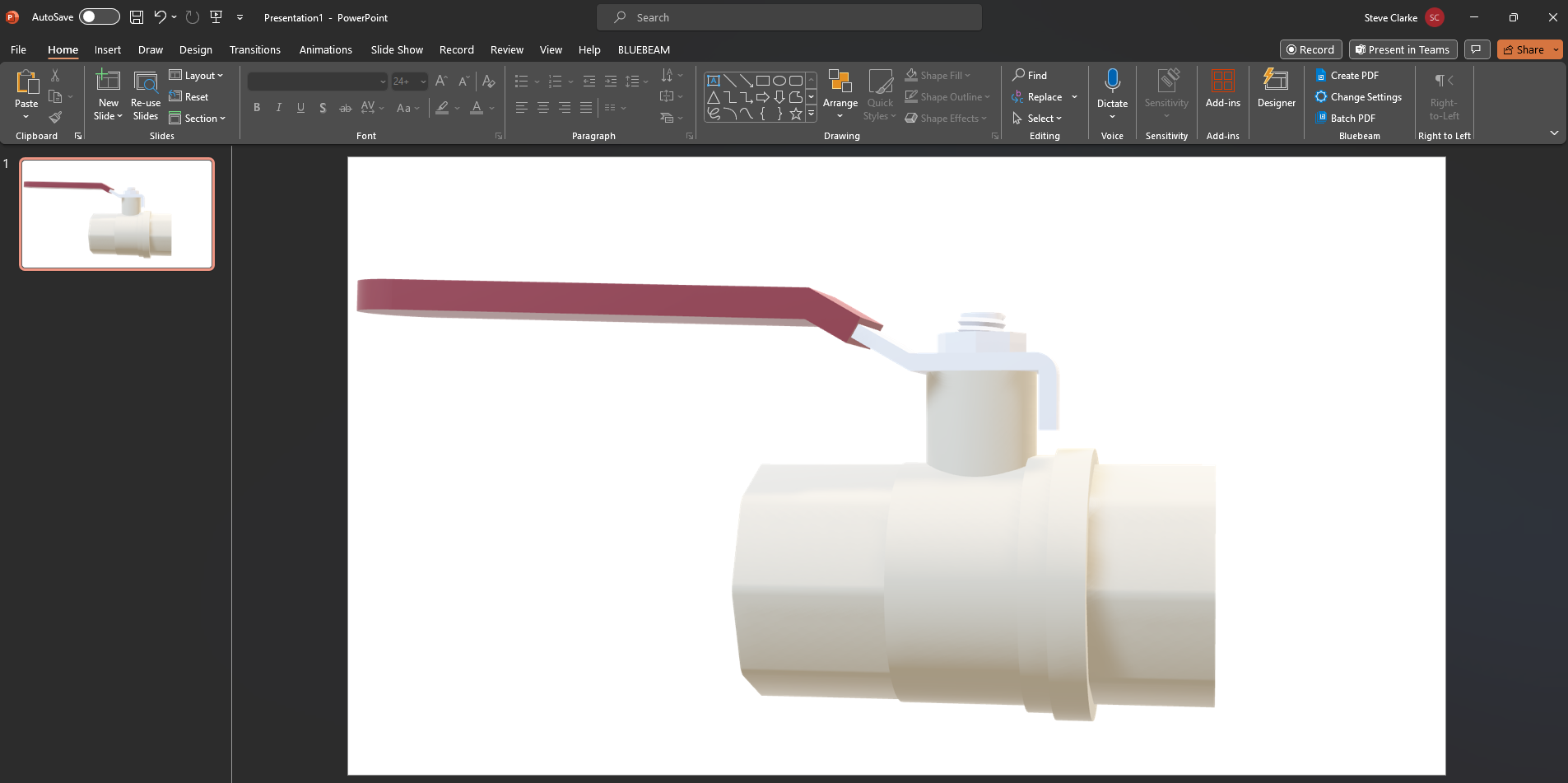Open the Designer pane
The height and width of the screenshot is (783, 1568).
tap(1275, 91)
